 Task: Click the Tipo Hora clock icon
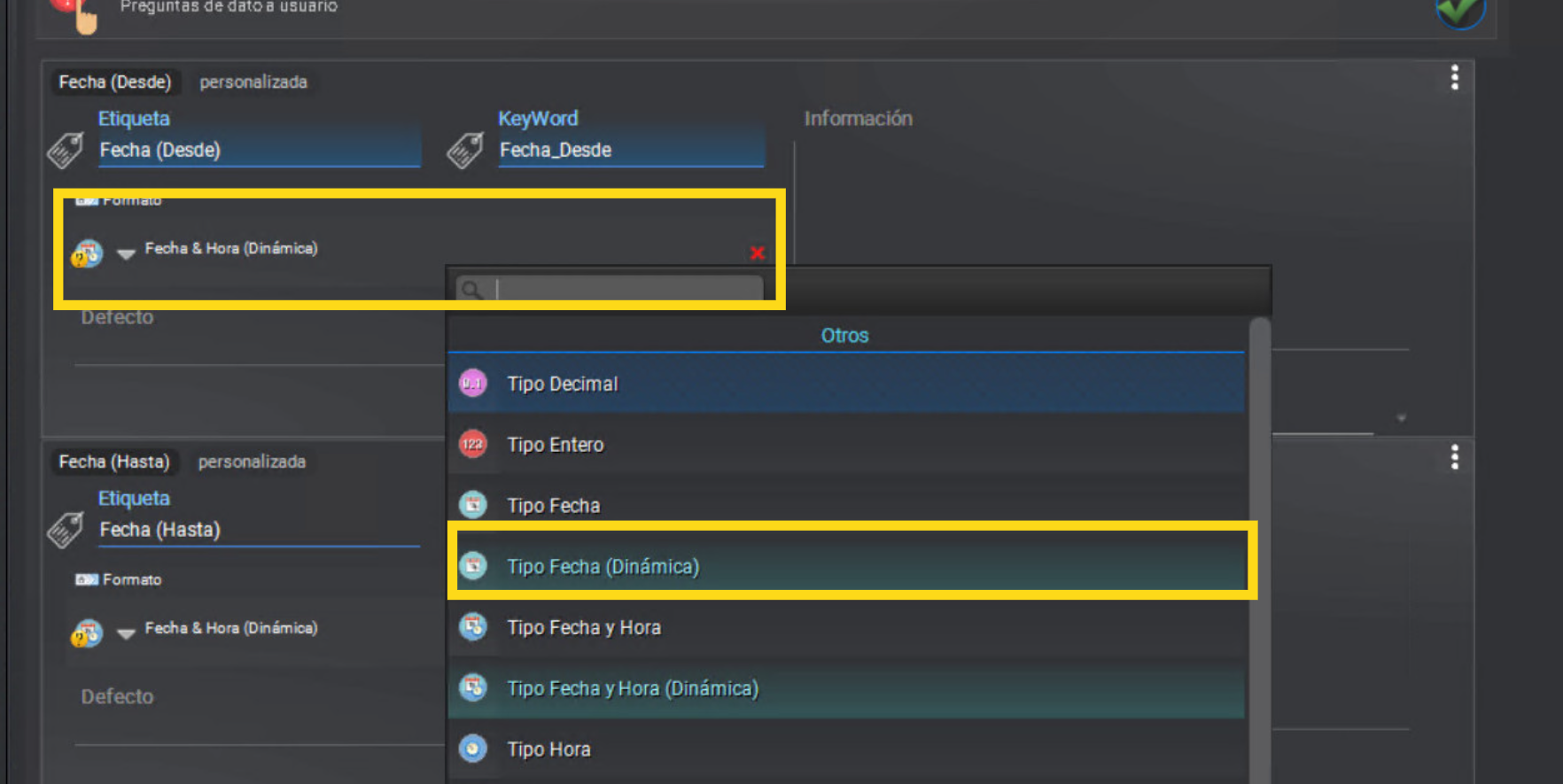point(473,749)
